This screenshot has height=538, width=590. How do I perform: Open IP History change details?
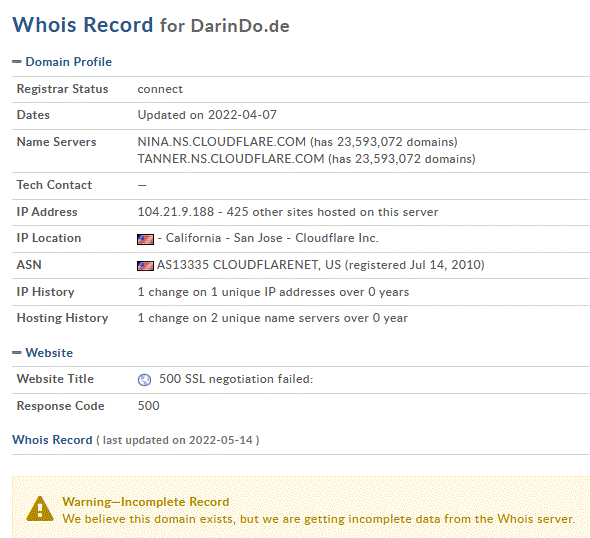pos(273,292)
